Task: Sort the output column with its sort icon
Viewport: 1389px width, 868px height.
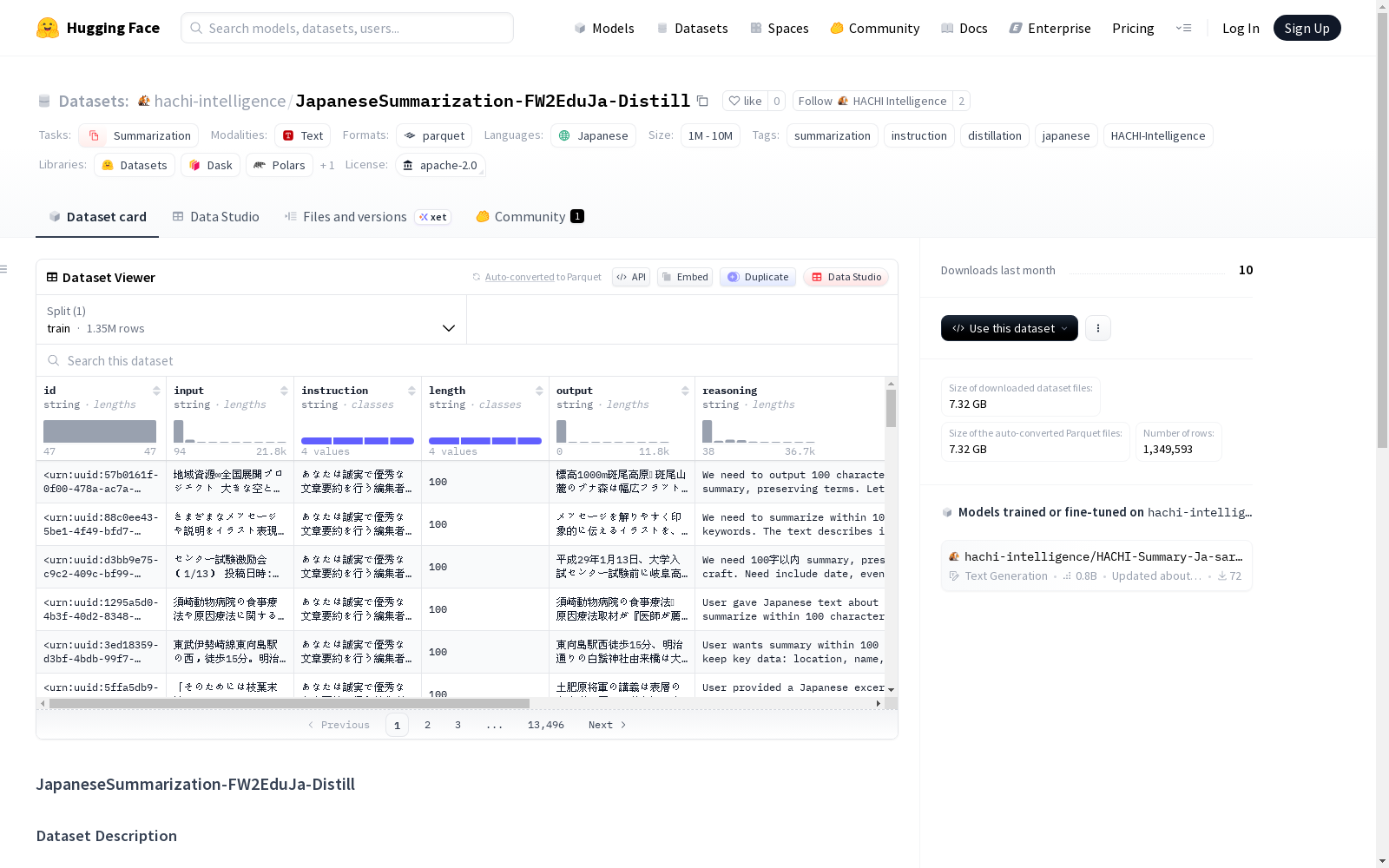Action: point(685,391)
